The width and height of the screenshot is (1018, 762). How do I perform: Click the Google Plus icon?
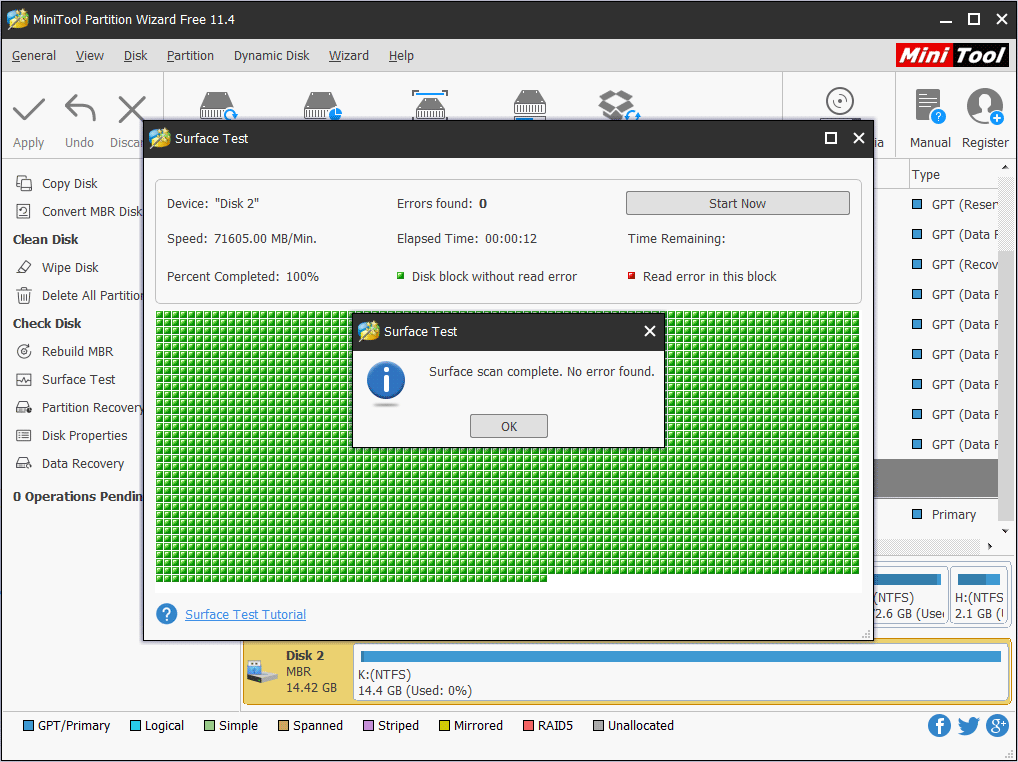pos(997,726)
